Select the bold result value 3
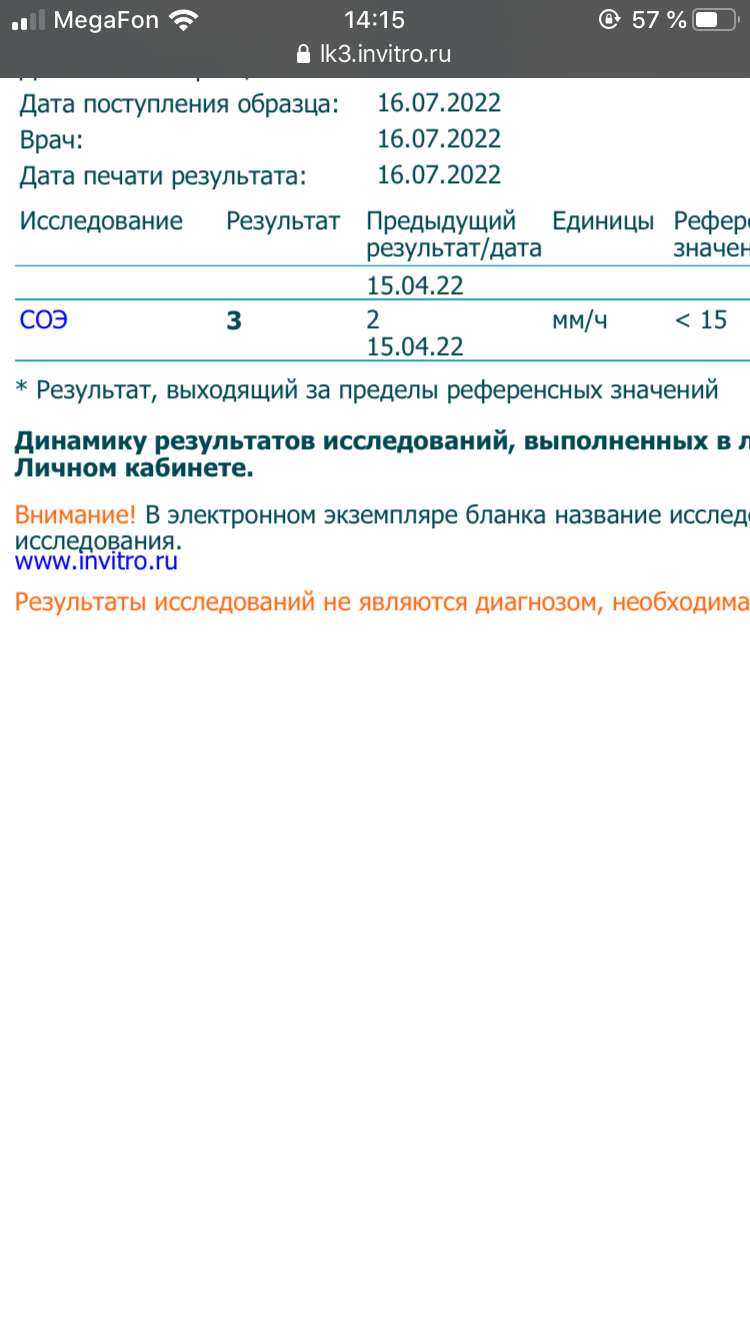 (x=234, y=321)
